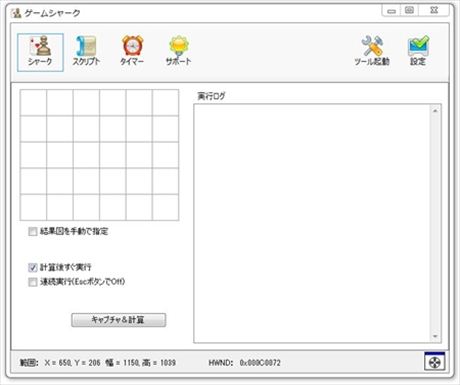This screenshot has height=385, width=460.
Task: Open the 設定 settings icon
Action: pos(418,51)
